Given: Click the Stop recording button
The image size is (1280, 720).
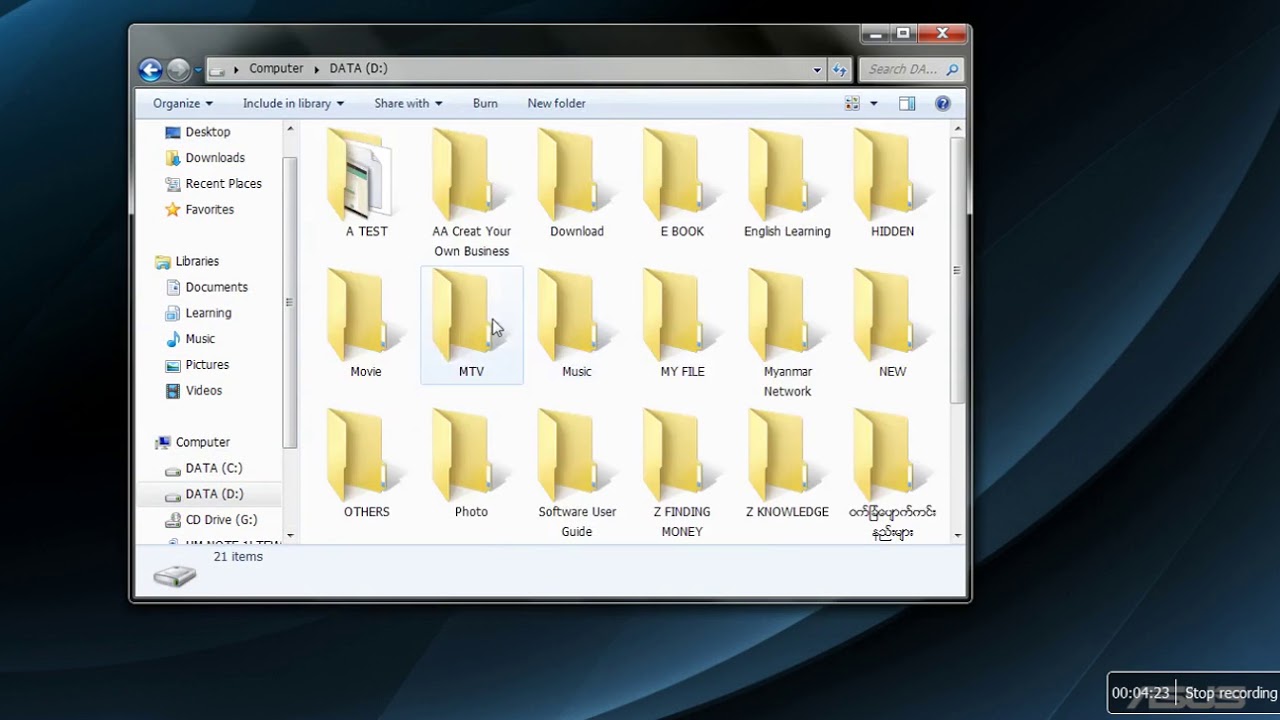Looking at the screenshot, I should click(1230, 693).
